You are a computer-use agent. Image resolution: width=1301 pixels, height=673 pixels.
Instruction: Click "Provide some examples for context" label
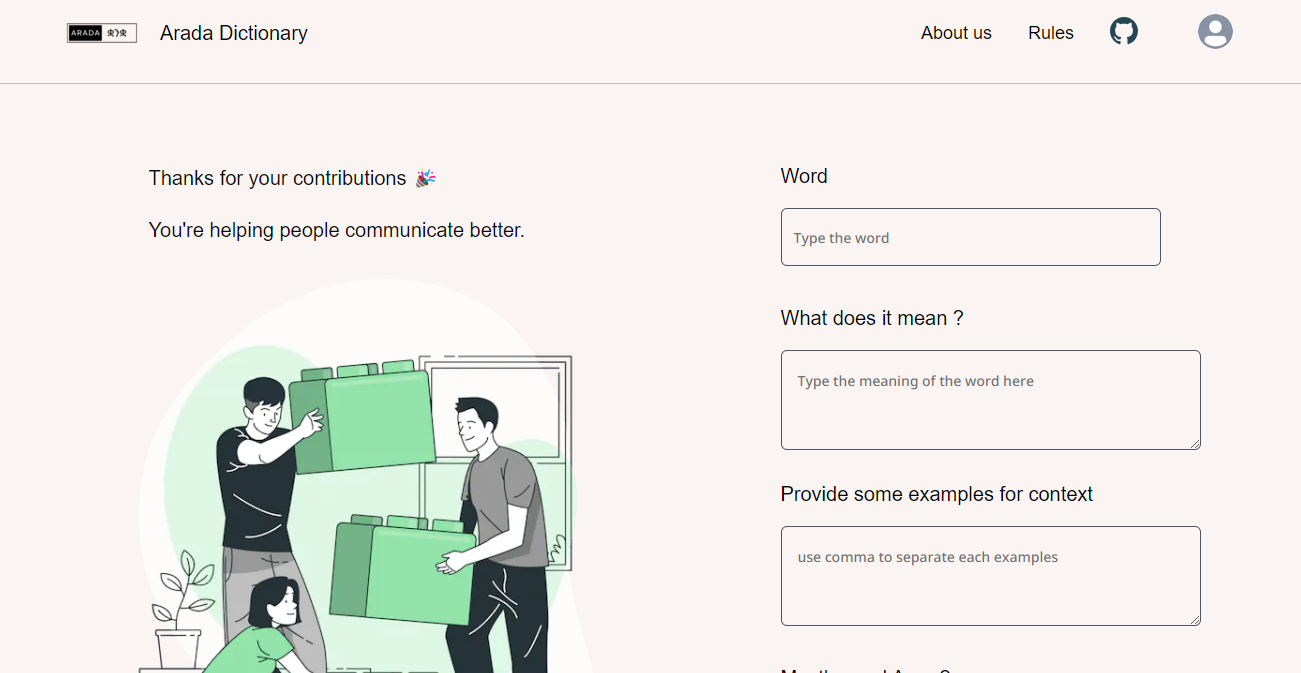936,494
